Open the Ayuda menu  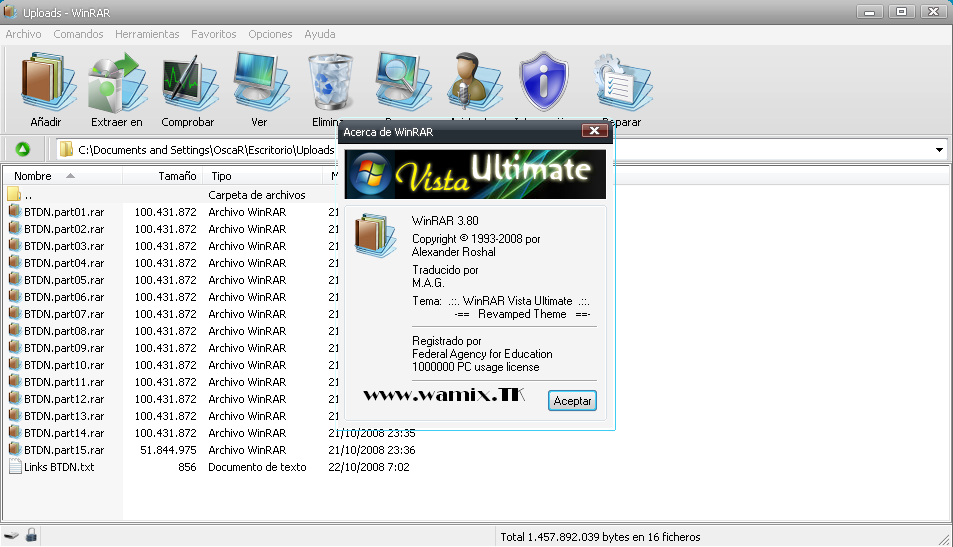coord(320,34)
